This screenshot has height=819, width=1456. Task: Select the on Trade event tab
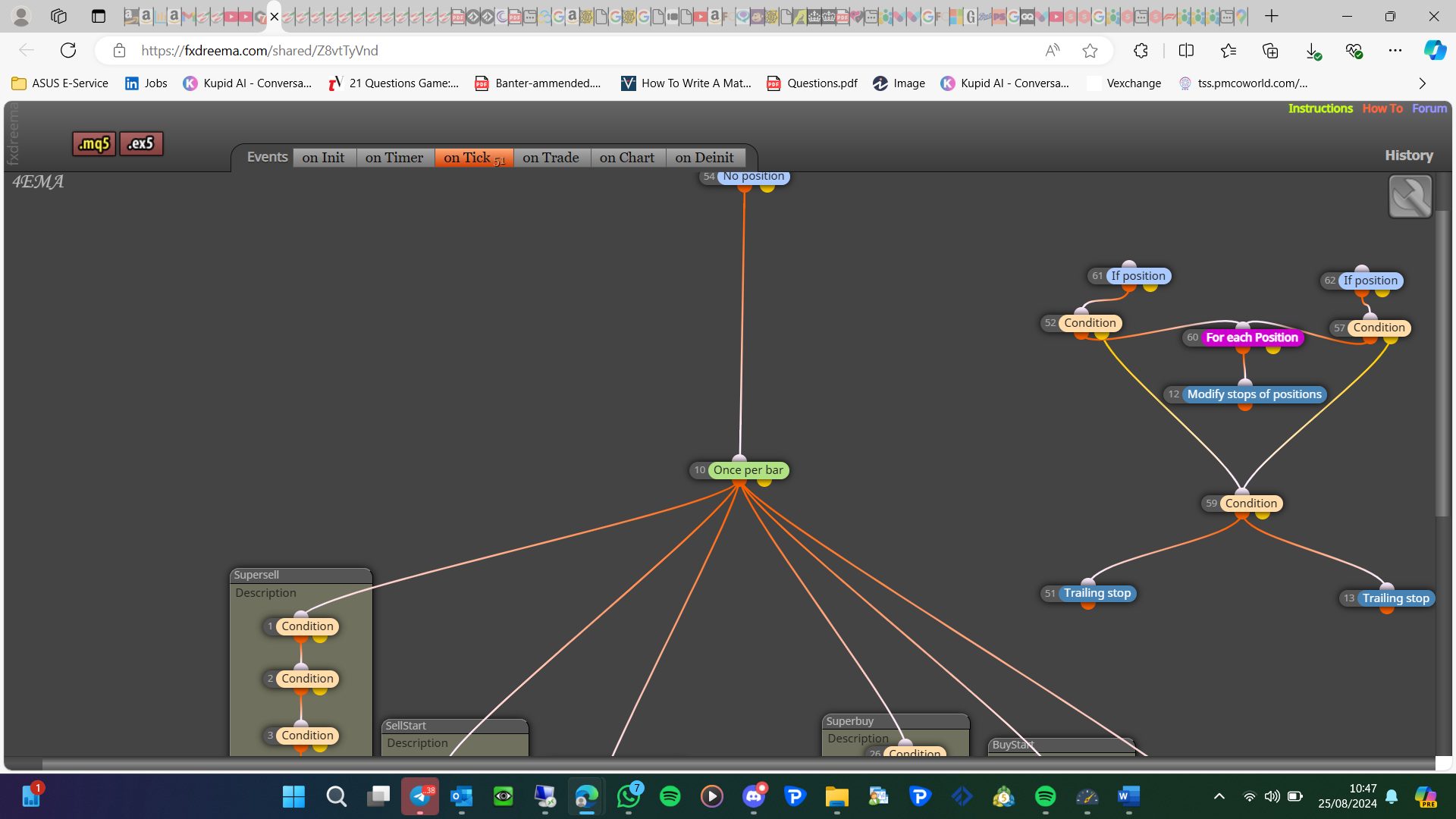pos(551,158)
